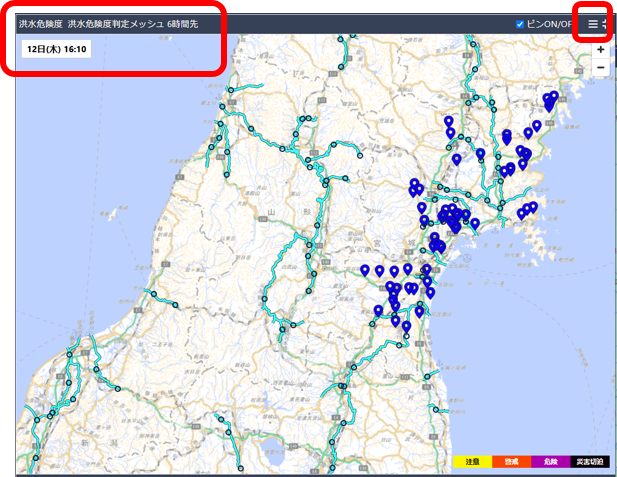Select the yellow 注意 legend swatch

(472, 462)
